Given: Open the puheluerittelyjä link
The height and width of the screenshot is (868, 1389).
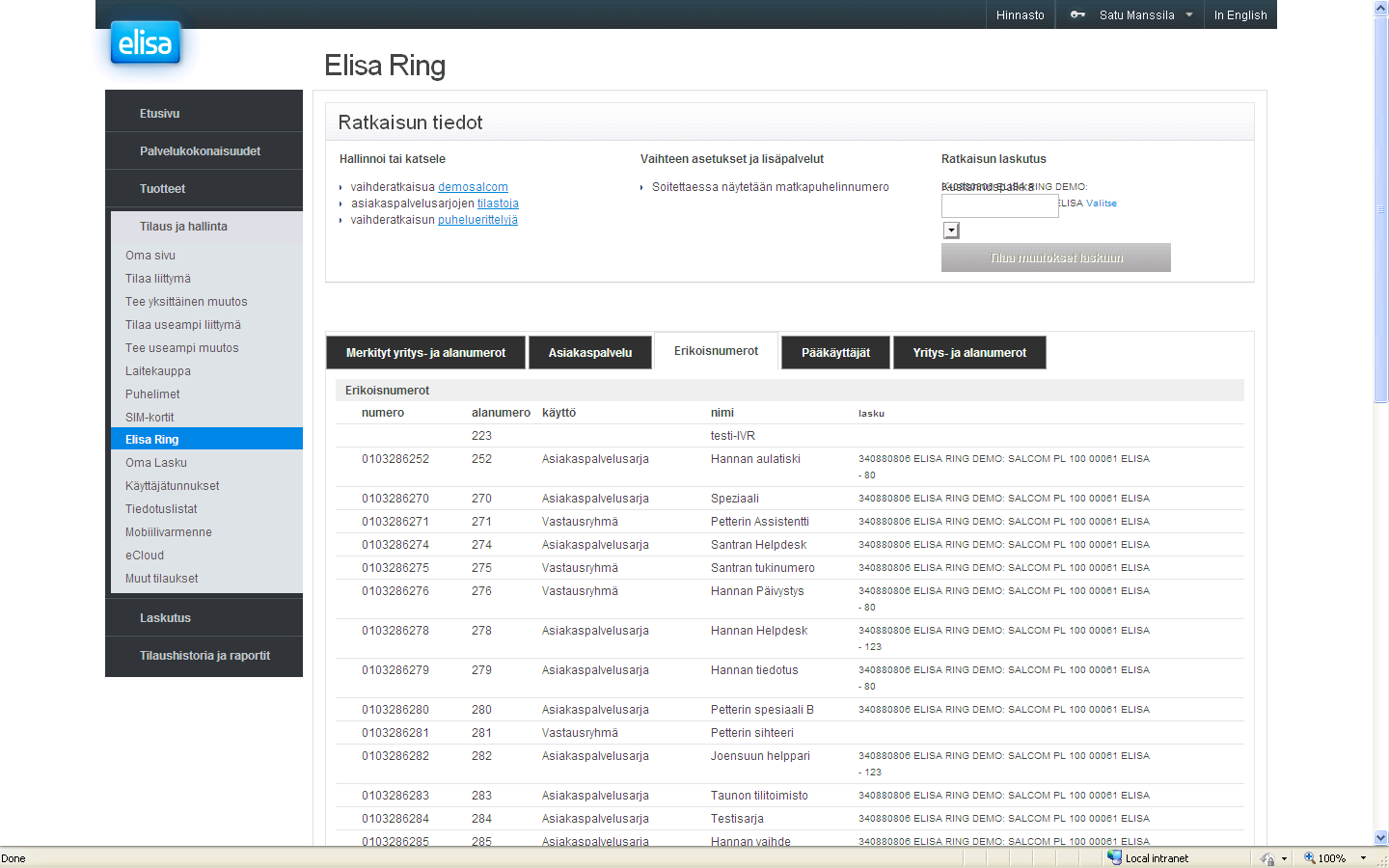Looking at the screenshot, I should click(477, 220).
